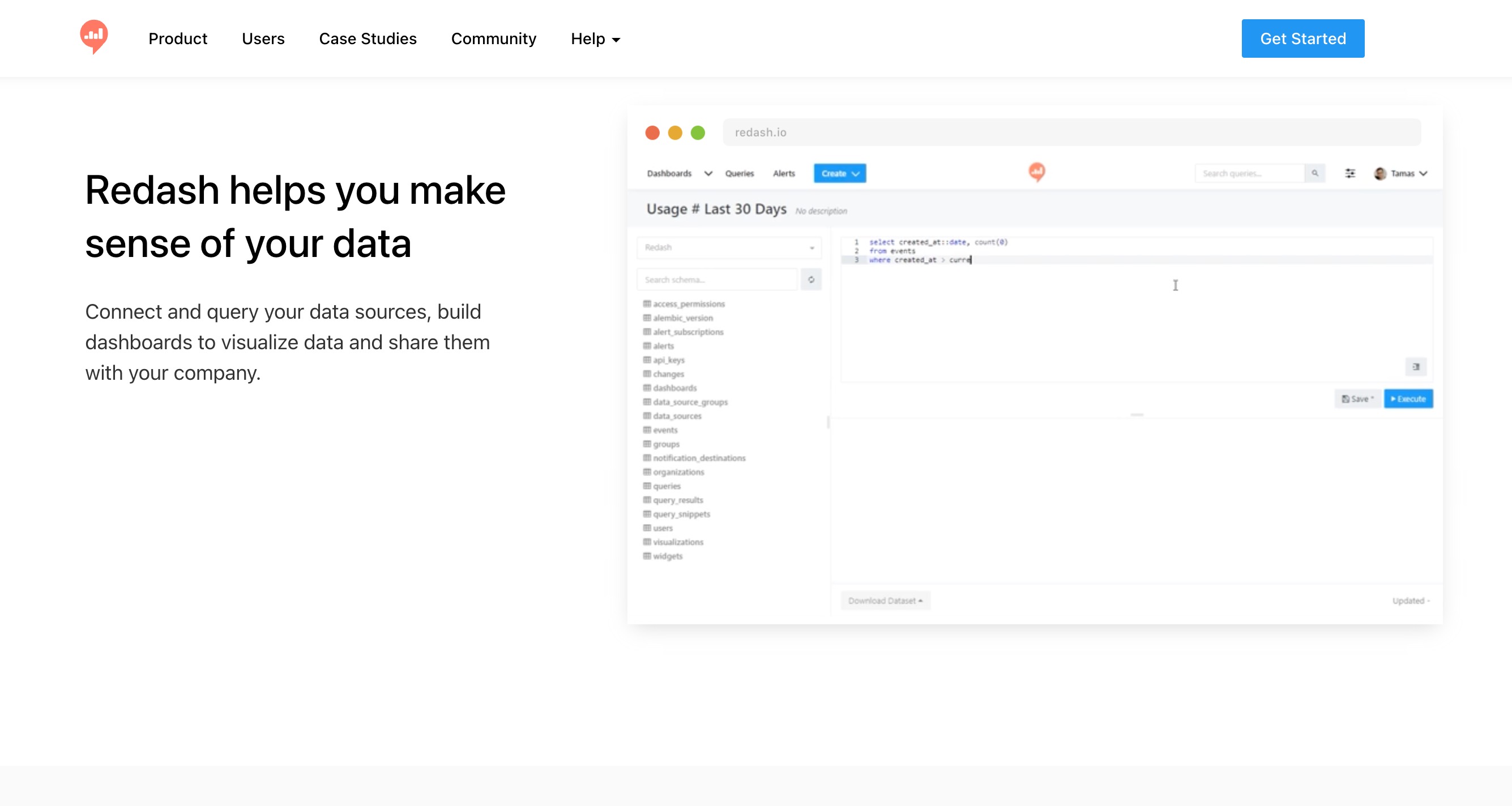1512x806 pixels.
Task: Select the notification_destinations table
Action: [699, 458]
